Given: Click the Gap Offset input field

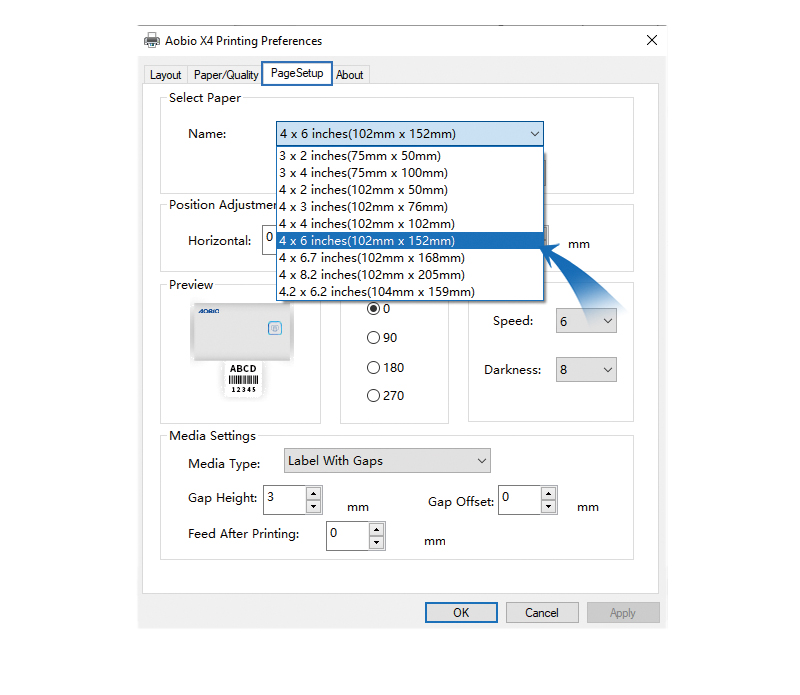Looking at the screenshot, I should [x=519, y=500].
